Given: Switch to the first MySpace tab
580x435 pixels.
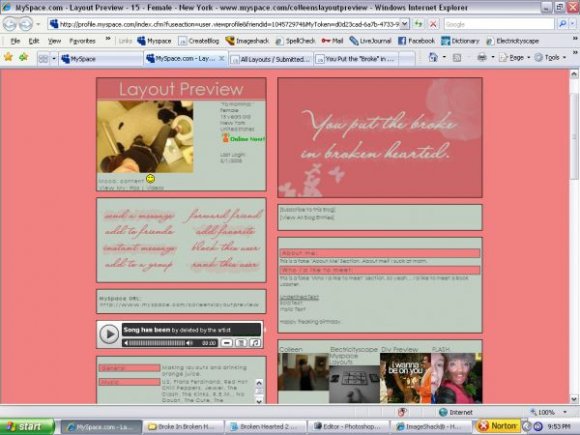Looking at the screenshot, I should click(101, 59).
